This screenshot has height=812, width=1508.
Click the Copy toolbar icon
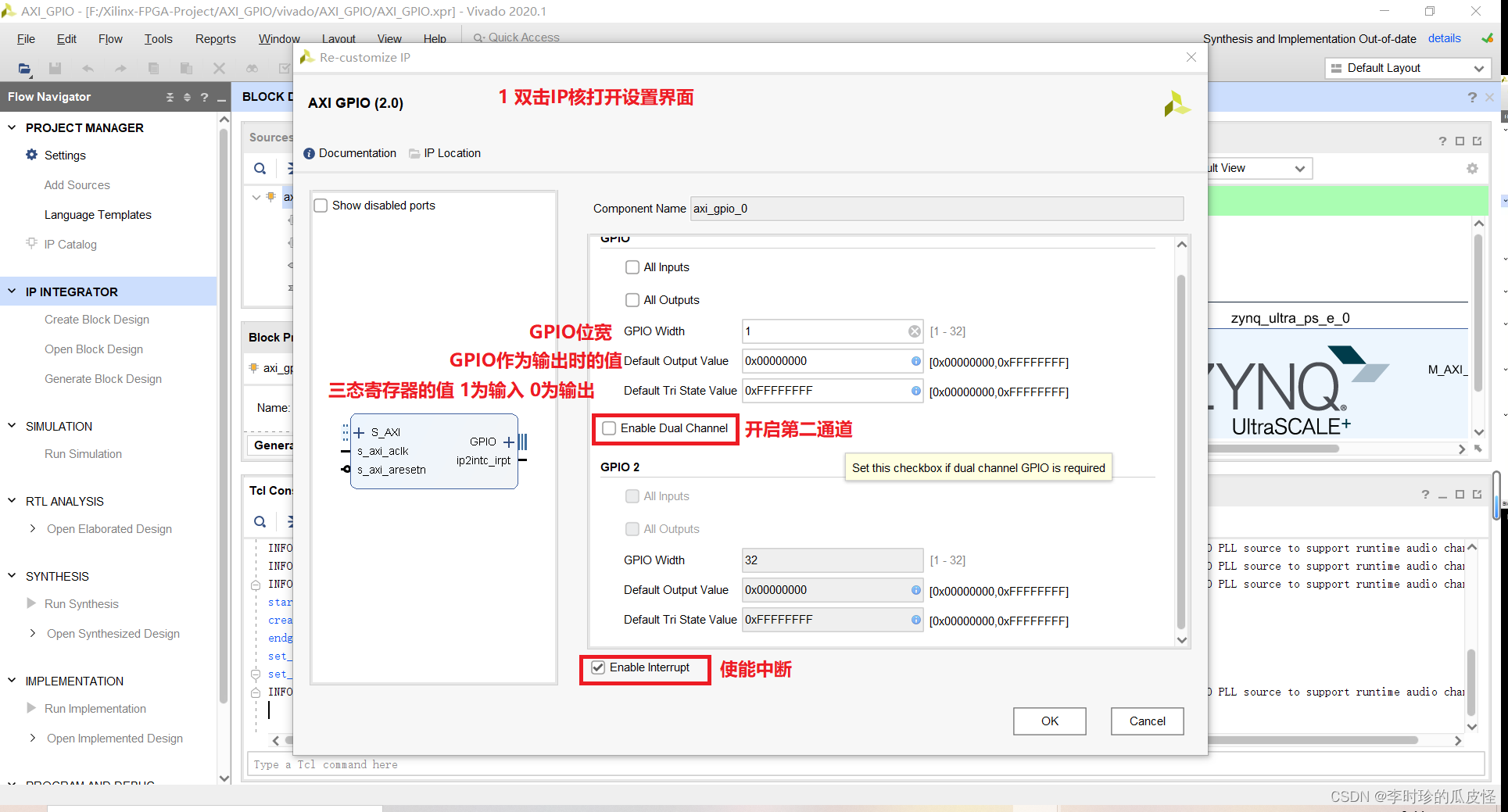153,69
